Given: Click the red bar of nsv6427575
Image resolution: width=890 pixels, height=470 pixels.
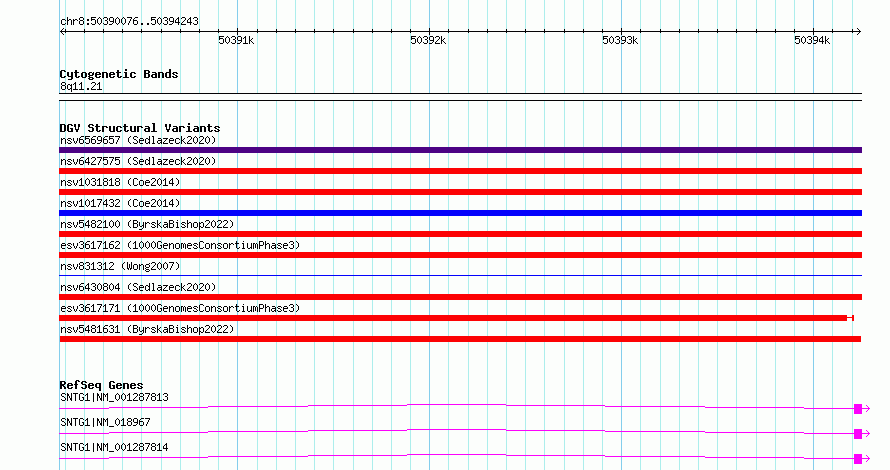Looking at the screenshot, I should click(460, 171).
